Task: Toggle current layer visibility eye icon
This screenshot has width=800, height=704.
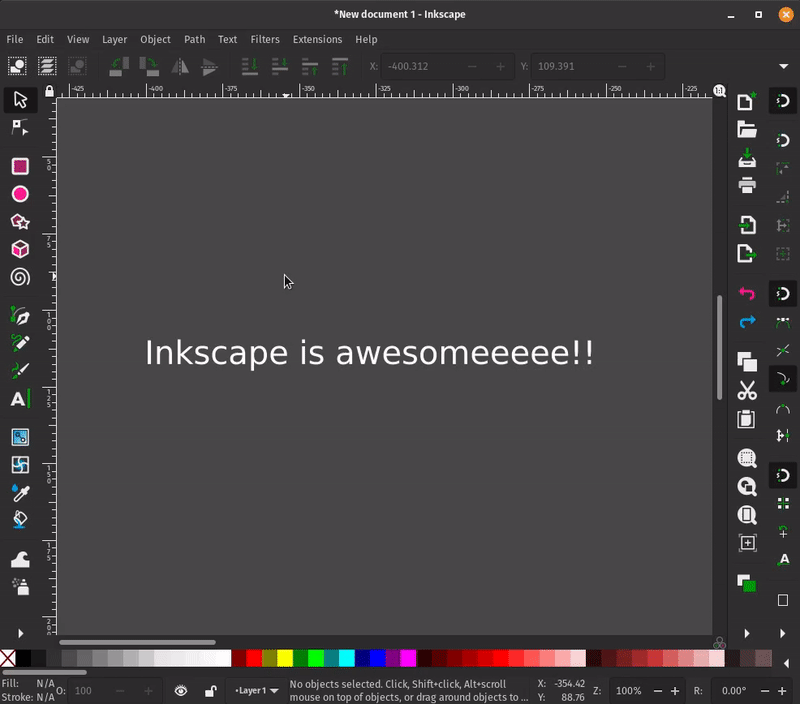Action: [181, 690]
